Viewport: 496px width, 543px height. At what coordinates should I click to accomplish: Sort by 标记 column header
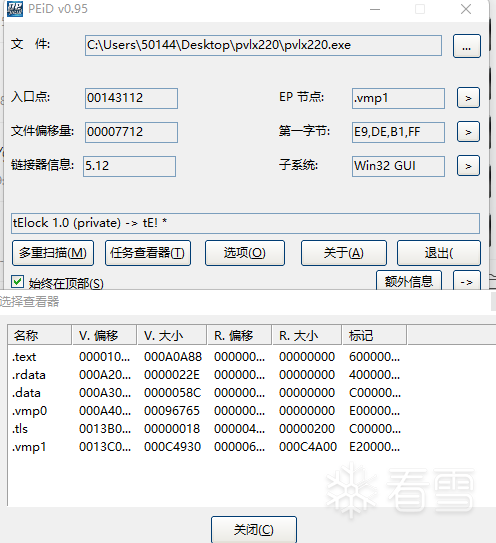click(x=375, y=335)
